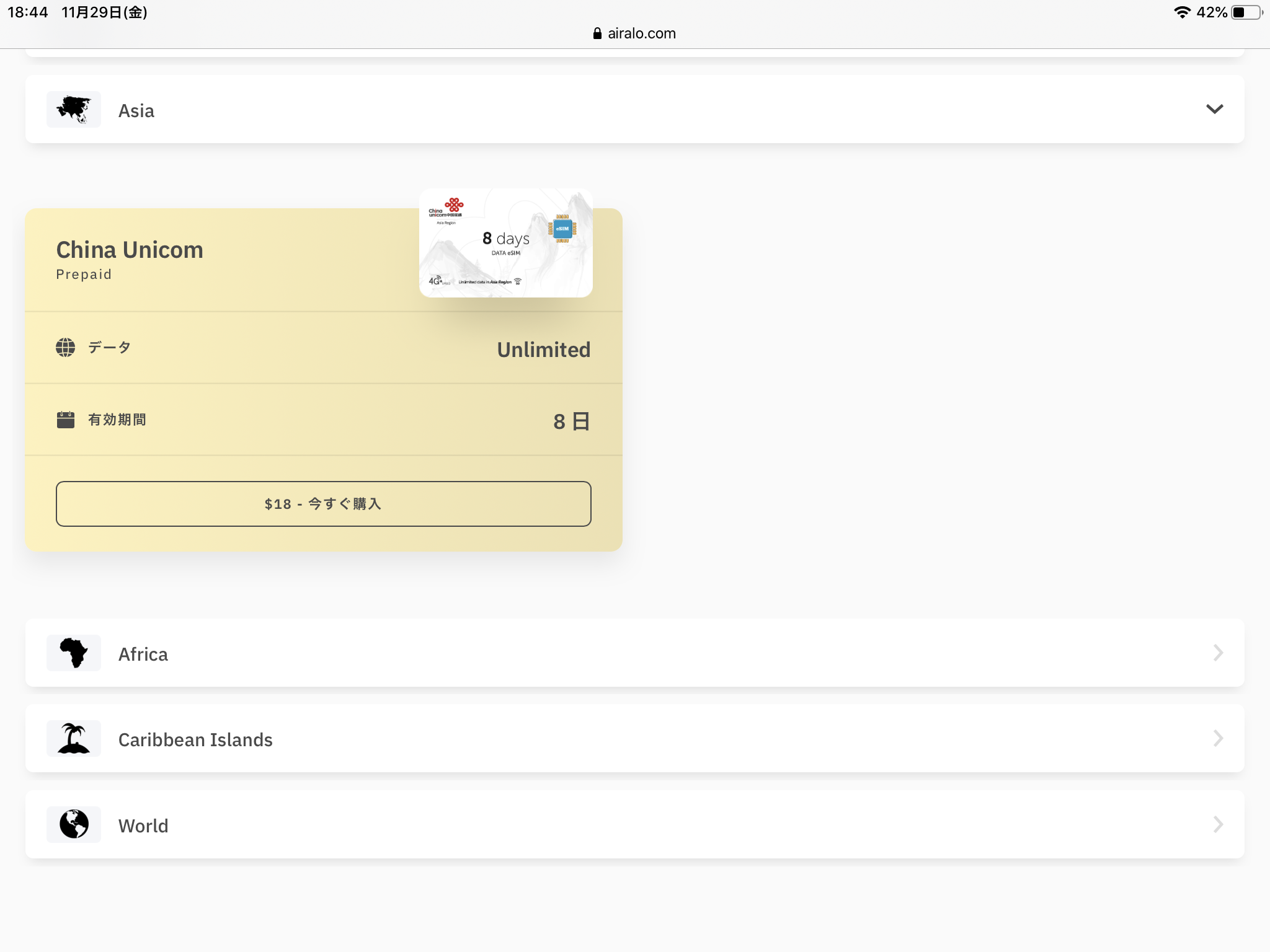This screenshot has height=952, width=1270.
Task: Click the 8 日 validity value
Action: 572,421
